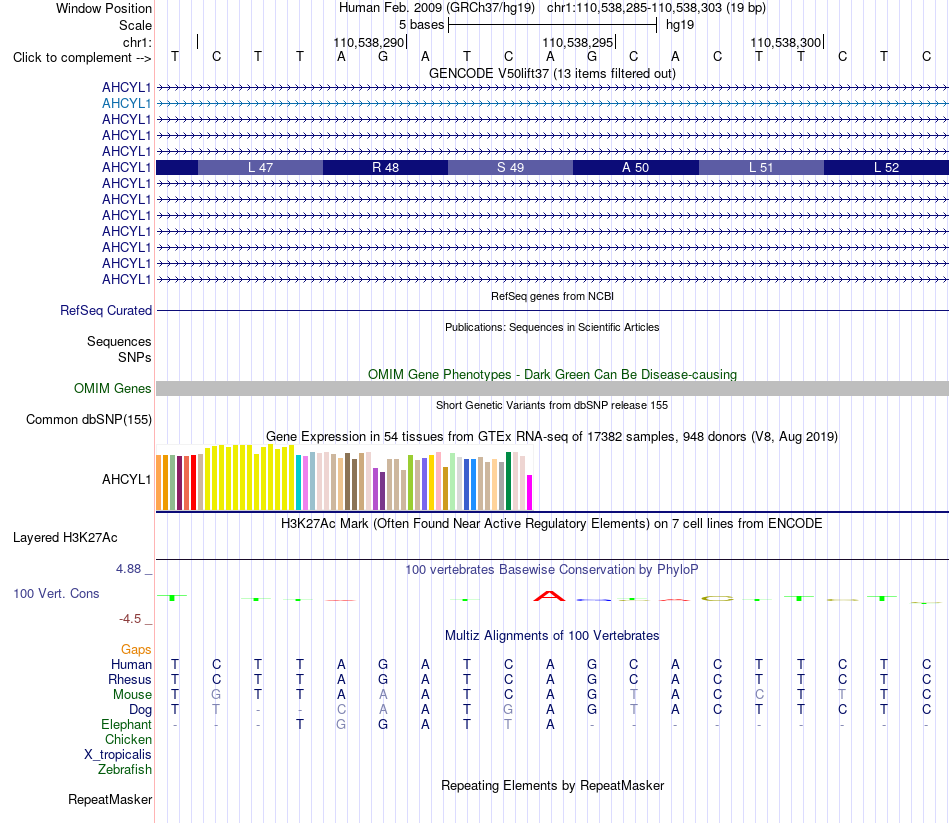
Task: Open GENCODE V50lift37 track title
Action: [552, 73]
